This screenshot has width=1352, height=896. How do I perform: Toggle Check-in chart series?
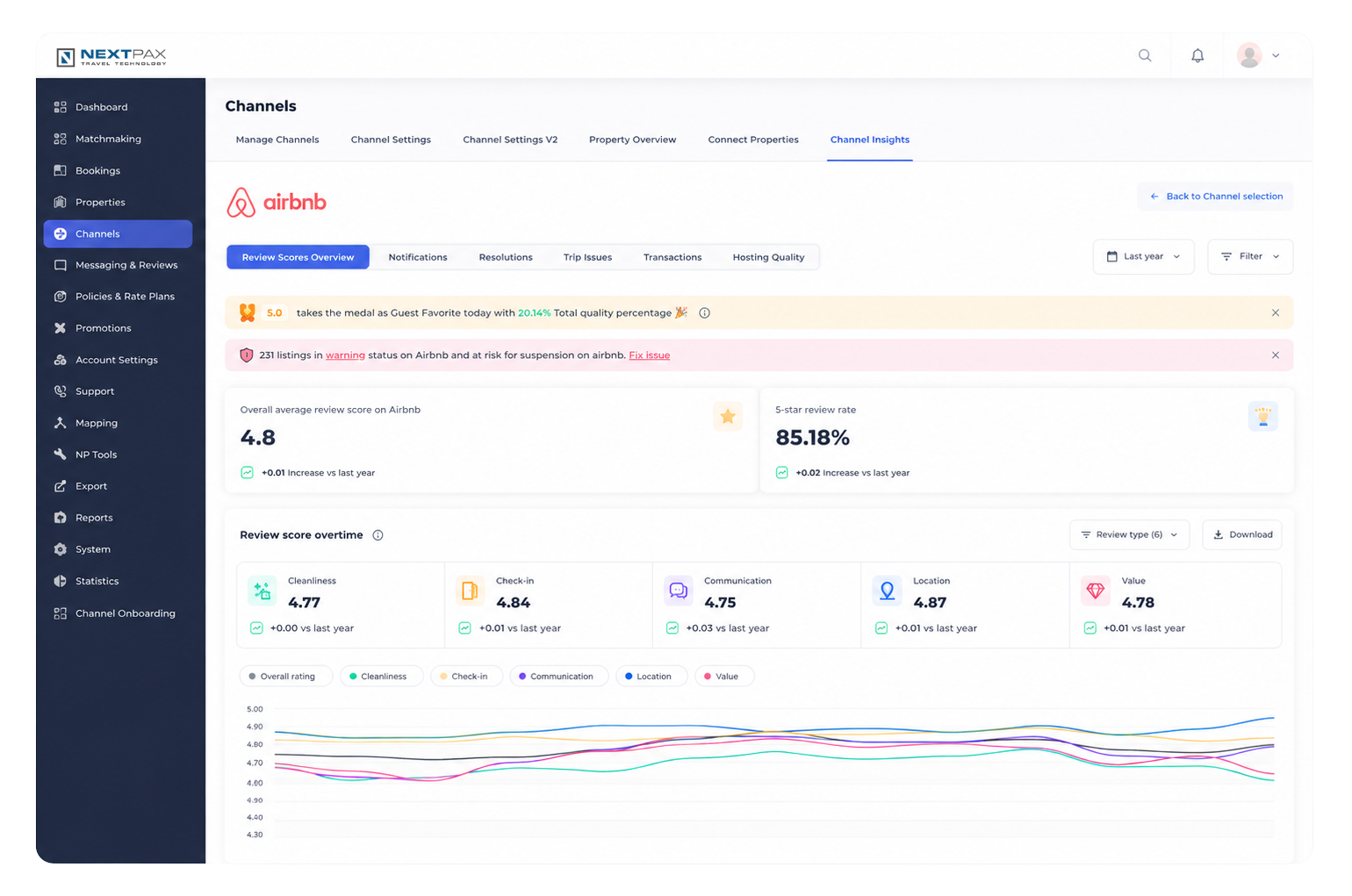click(466, 677)
